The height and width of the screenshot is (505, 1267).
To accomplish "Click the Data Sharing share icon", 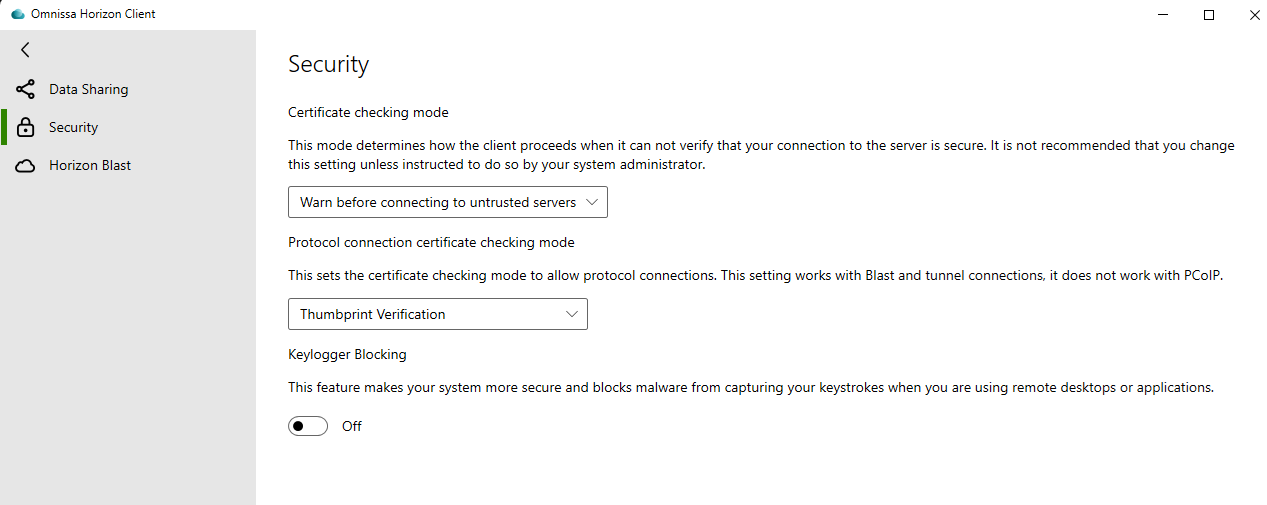I will click(26, 89).
